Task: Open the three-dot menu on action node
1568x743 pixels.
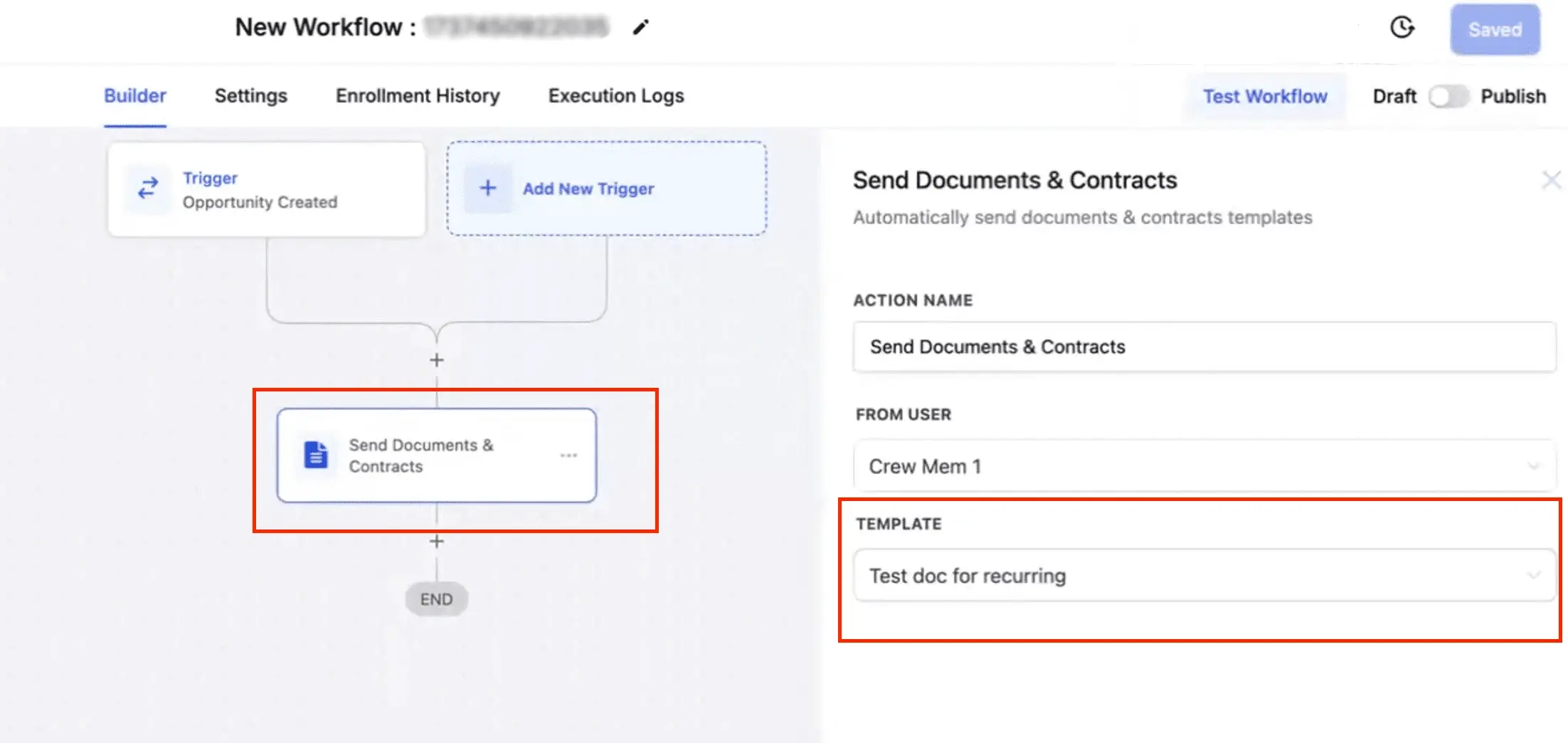Action: [x=568, y=455]
